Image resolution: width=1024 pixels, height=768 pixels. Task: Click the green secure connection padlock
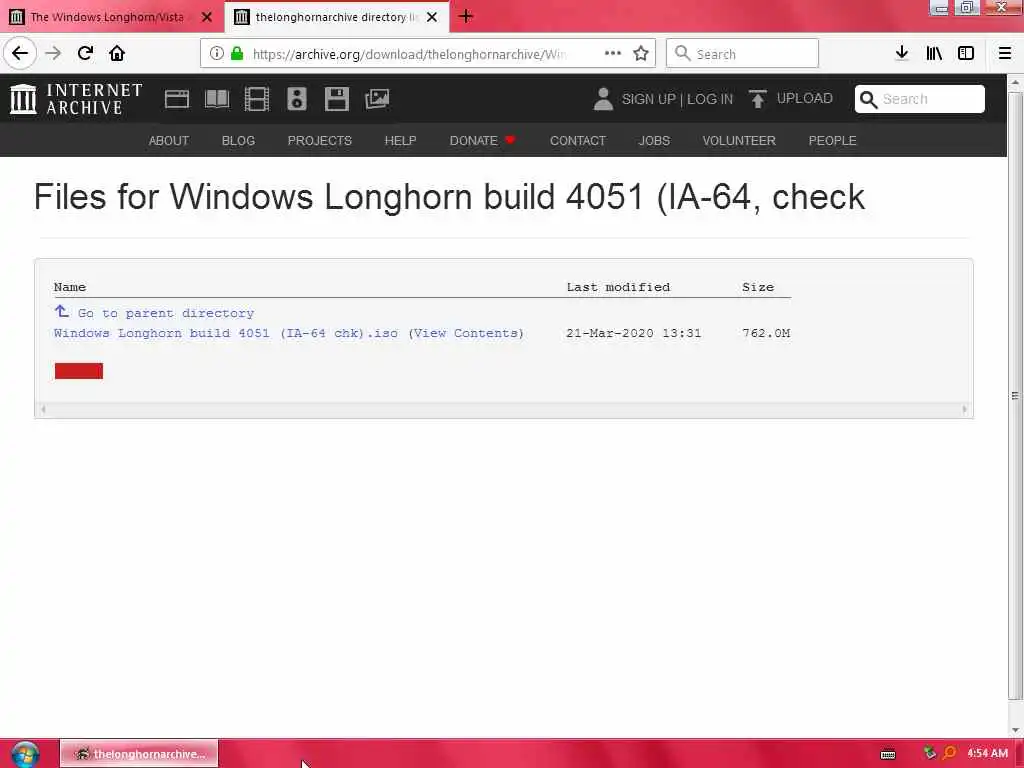click(237, 54)
